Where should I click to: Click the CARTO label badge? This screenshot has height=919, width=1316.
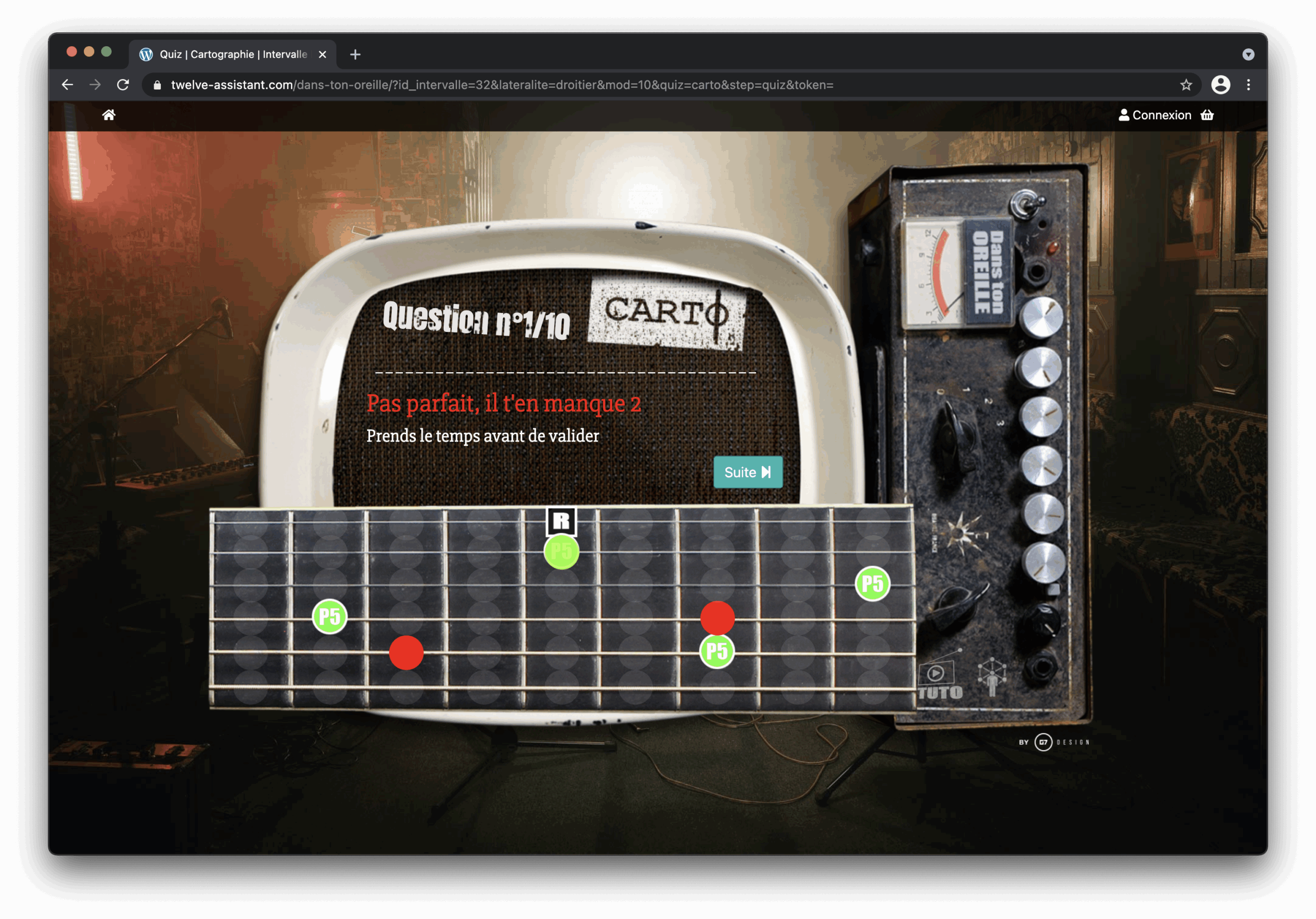point(667,314)
